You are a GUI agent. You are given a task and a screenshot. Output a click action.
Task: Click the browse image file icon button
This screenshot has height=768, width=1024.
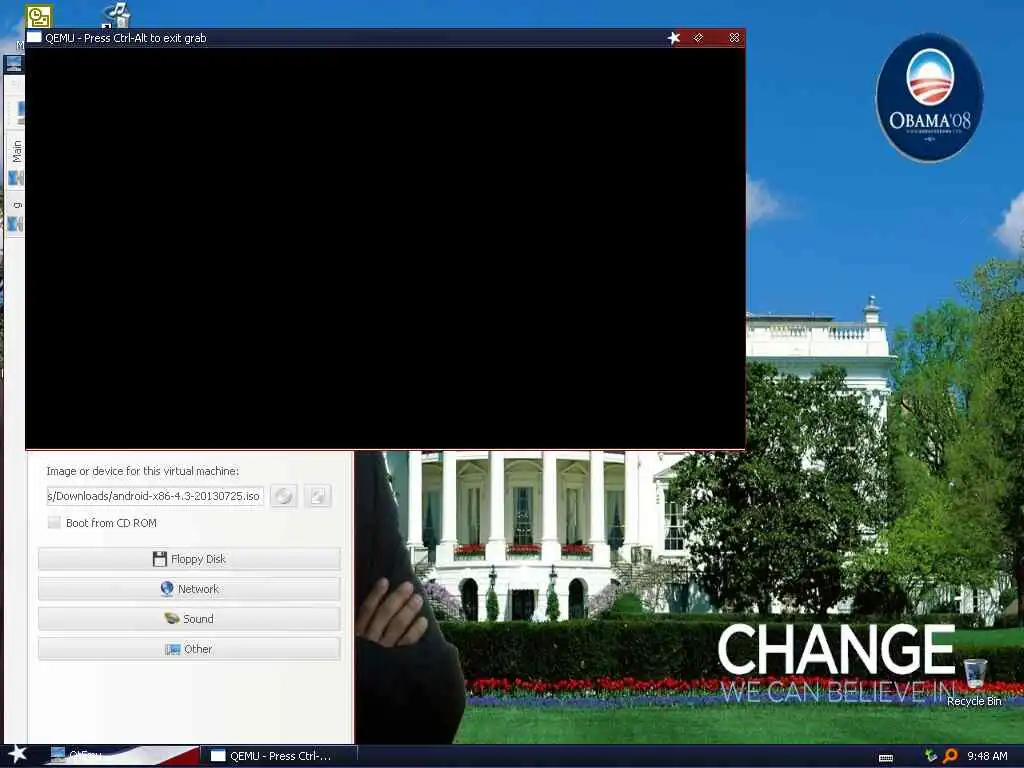click(x=317, y=496)
